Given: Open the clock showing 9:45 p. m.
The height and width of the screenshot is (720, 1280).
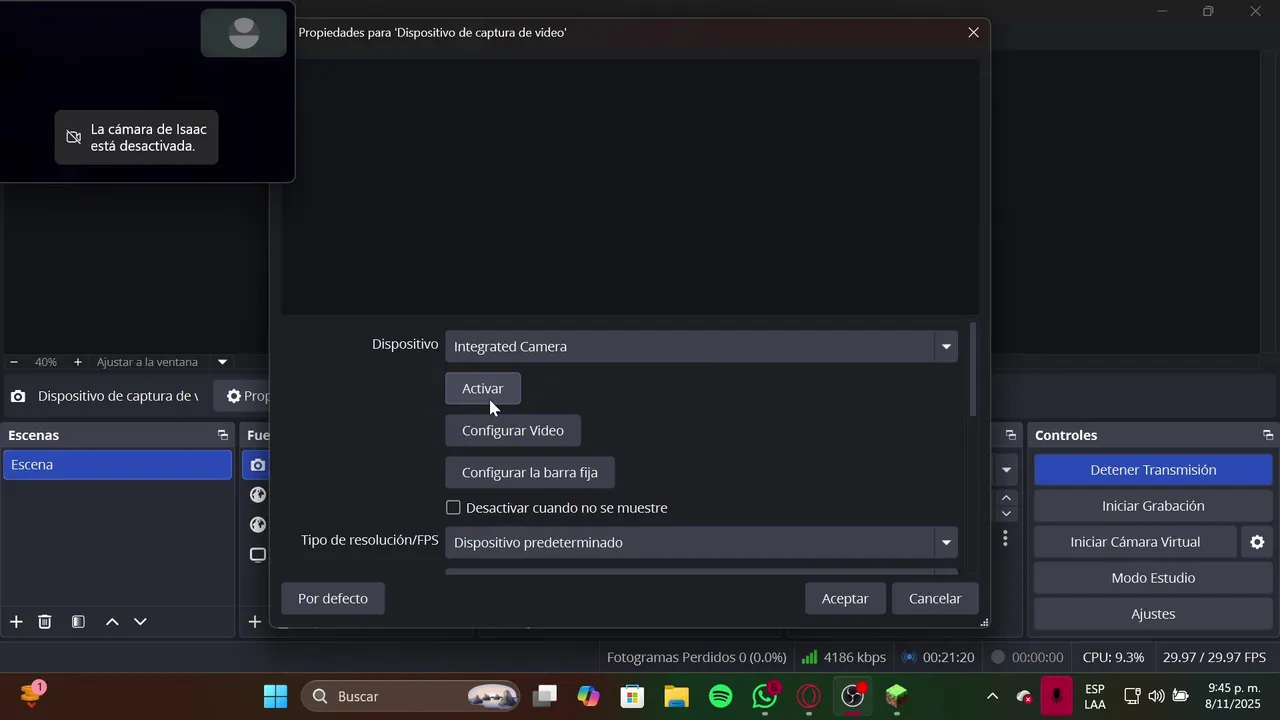Looking at the screenshot, I should point(1233,696).
